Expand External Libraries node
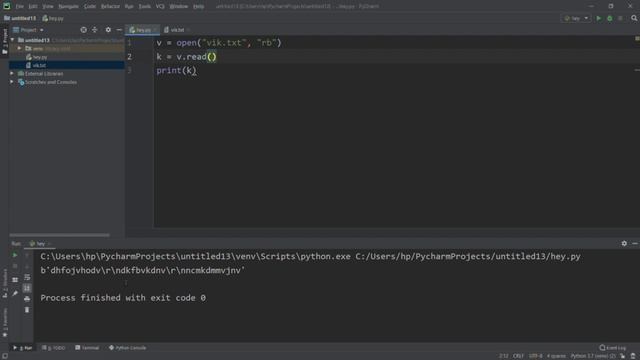Image resolution: width=640 pixels, height=360 pixels. [x=12, y=73]
